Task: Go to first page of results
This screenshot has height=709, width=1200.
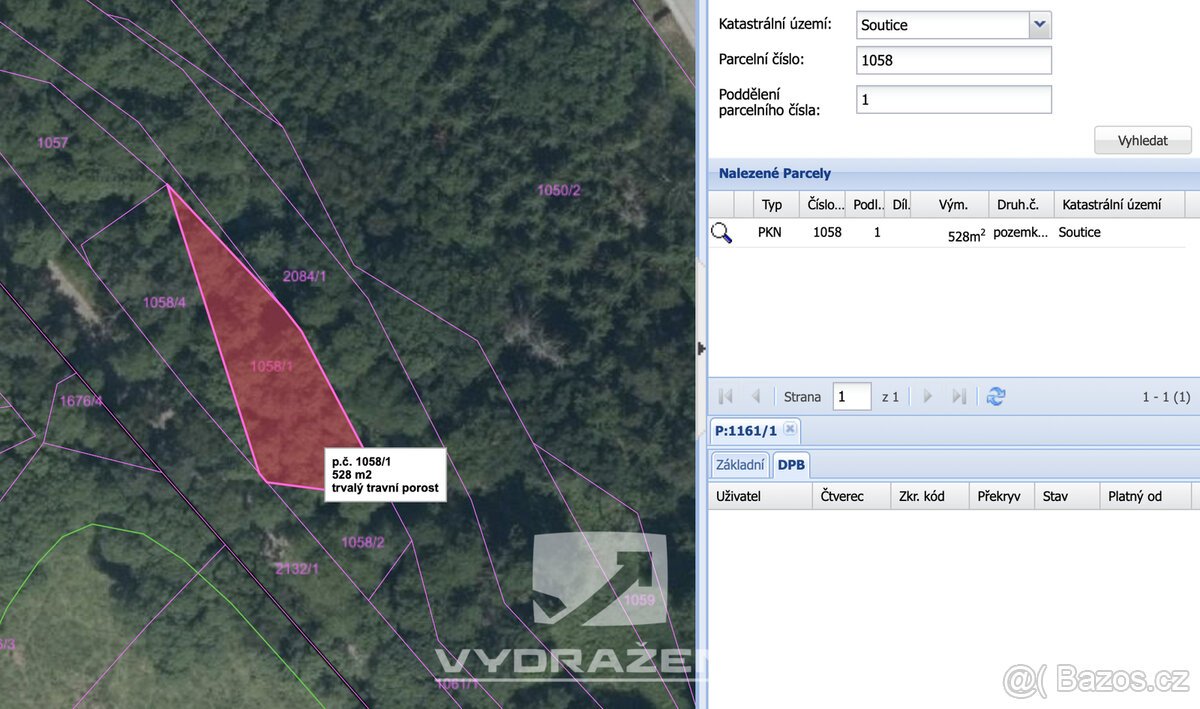Action: click(726, 397)
